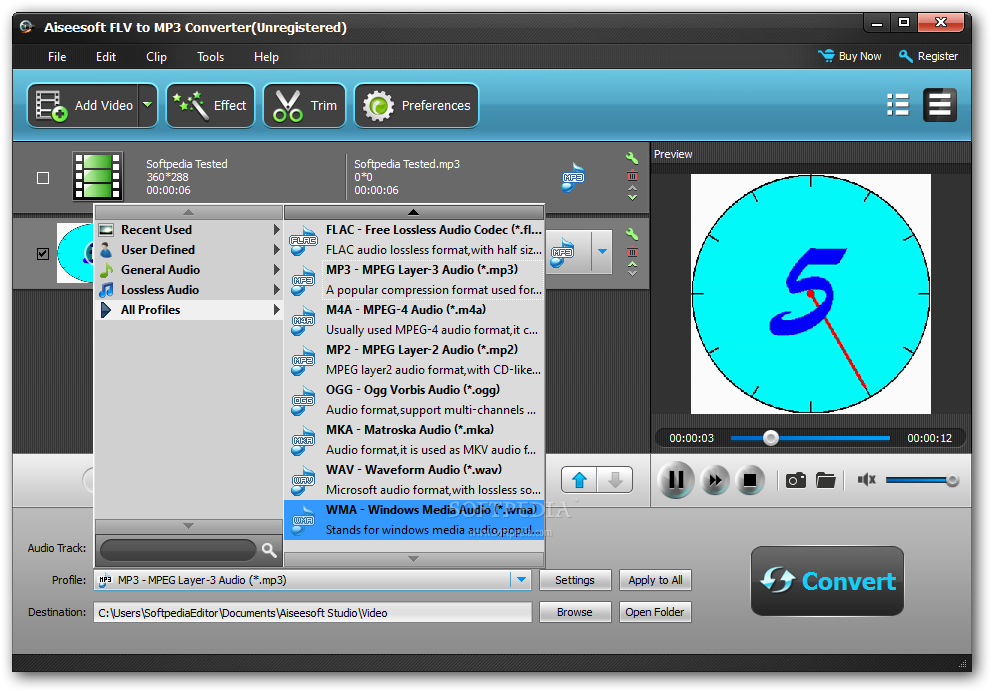
Task: Click Register key link
Action: pos(929,56)
